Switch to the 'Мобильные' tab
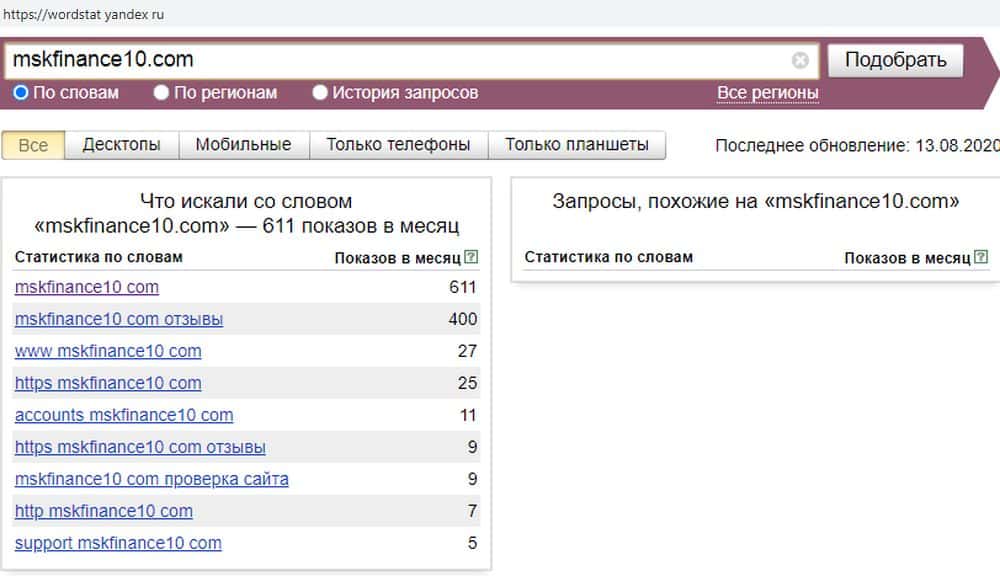This screenshot has height=576, width=1000. point(243,145)
